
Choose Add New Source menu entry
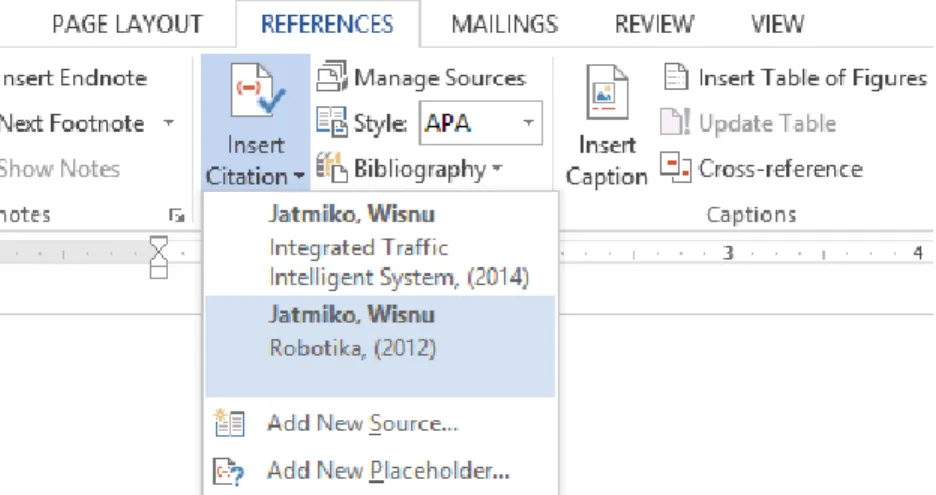[x=380, y=423]
